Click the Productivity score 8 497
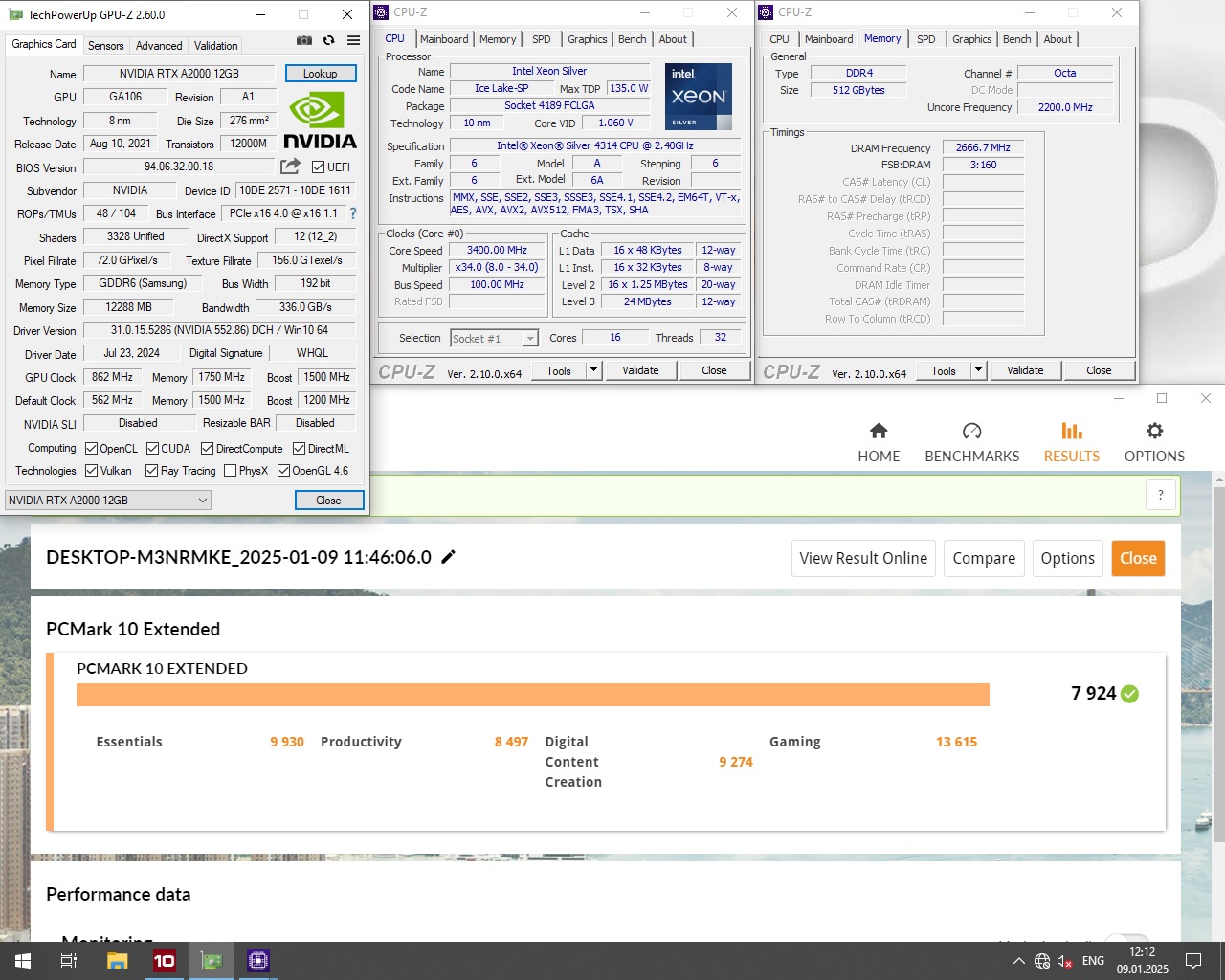 [511, 742]
